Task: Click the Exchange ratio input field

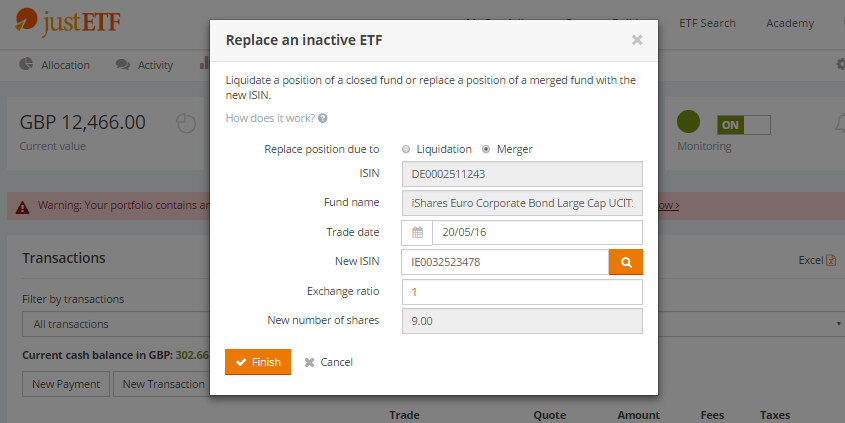Action: pos(521,292)
